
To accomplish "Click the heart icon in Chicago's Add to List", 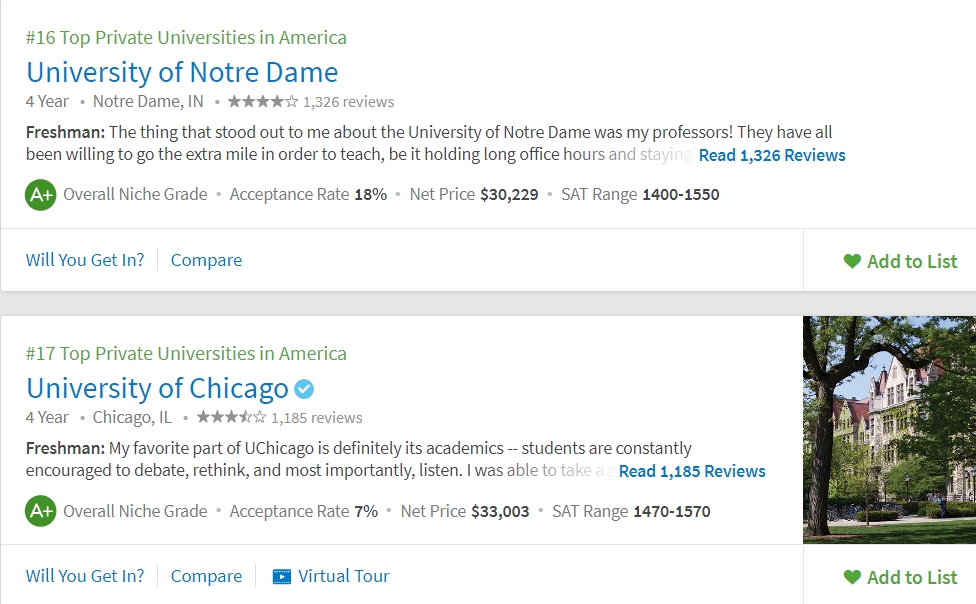I will coord(852,577).
